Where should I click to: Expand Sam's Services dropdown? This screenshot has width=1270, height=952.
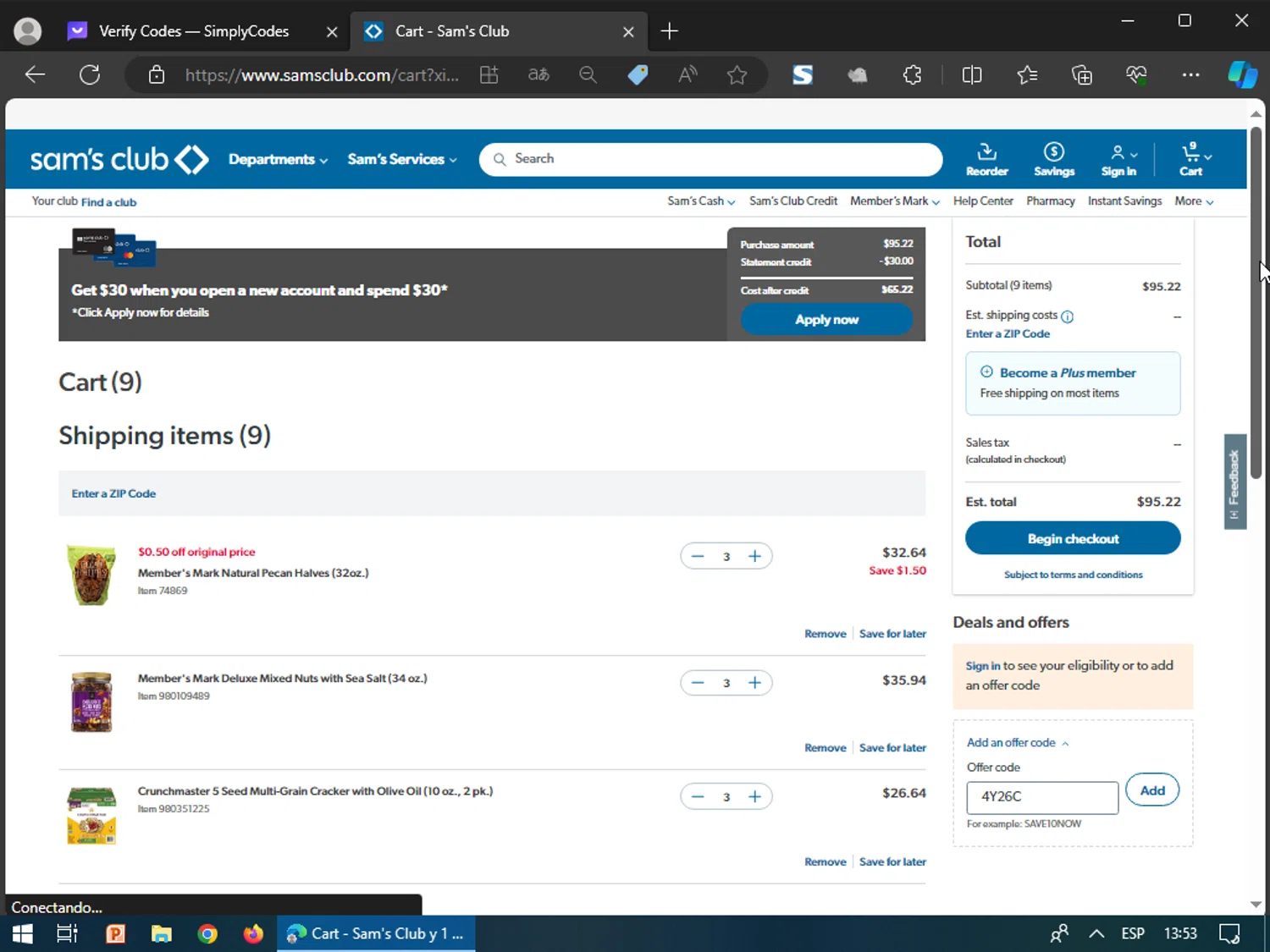click(x=402, y=159)
